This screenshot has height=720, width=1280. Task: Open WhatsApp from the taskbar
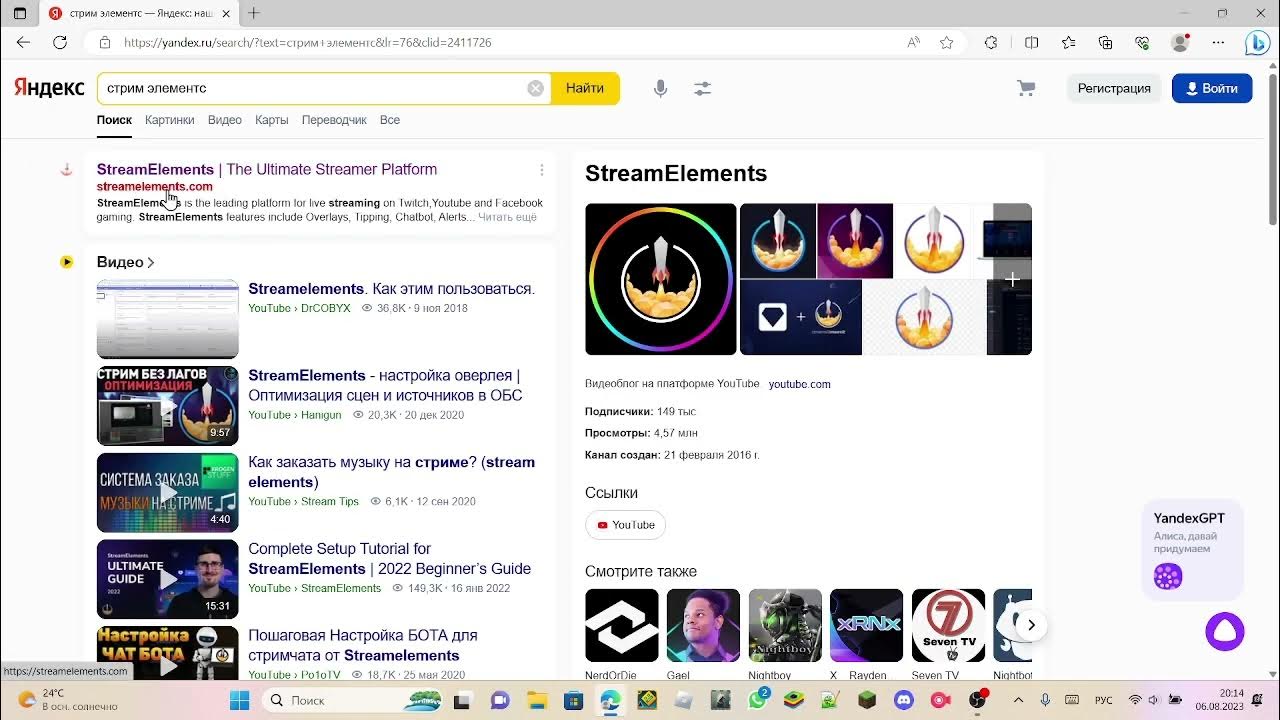pos(757,700)
